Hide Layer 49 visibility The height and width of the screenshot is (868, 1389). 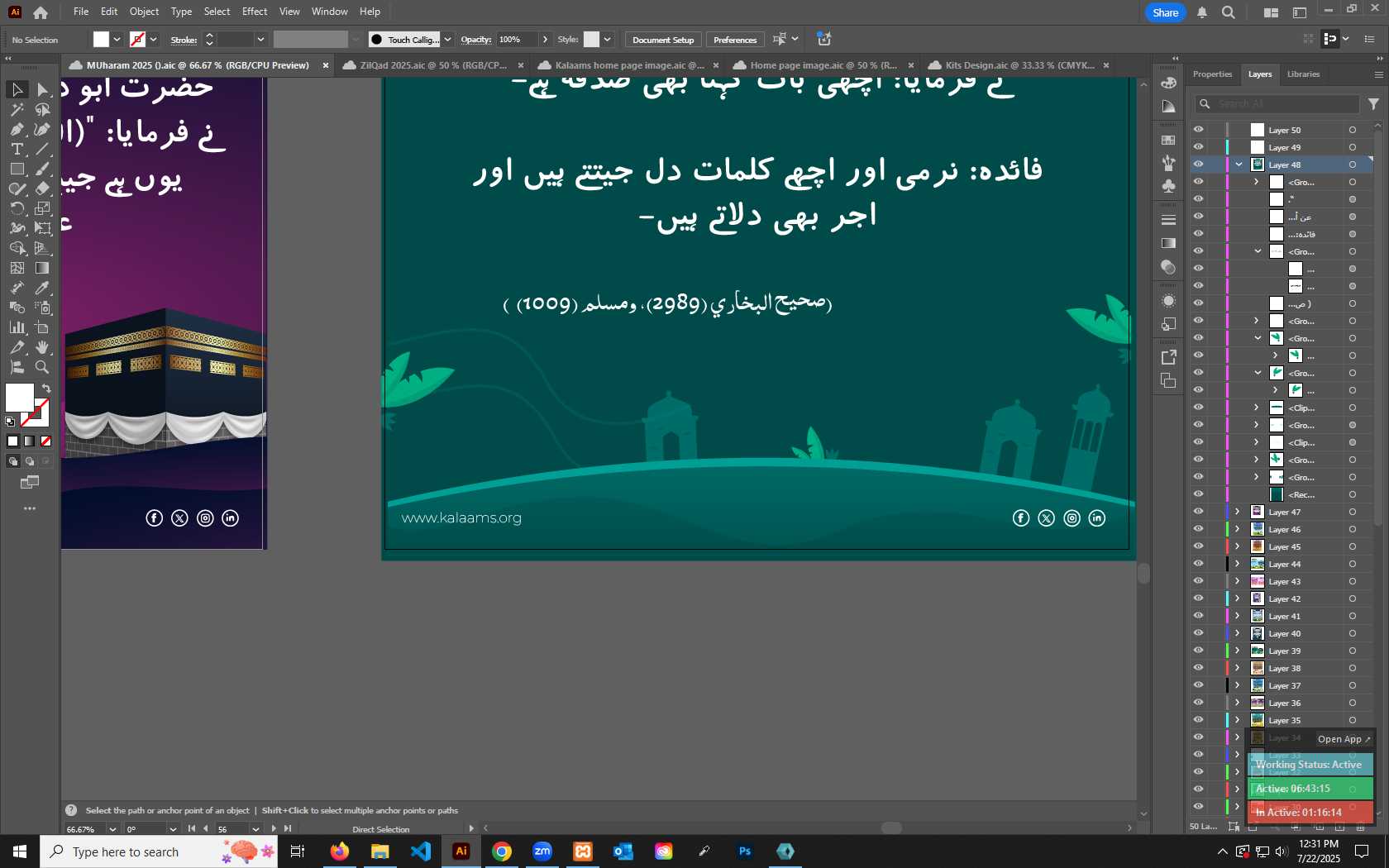click(1198, 147)
